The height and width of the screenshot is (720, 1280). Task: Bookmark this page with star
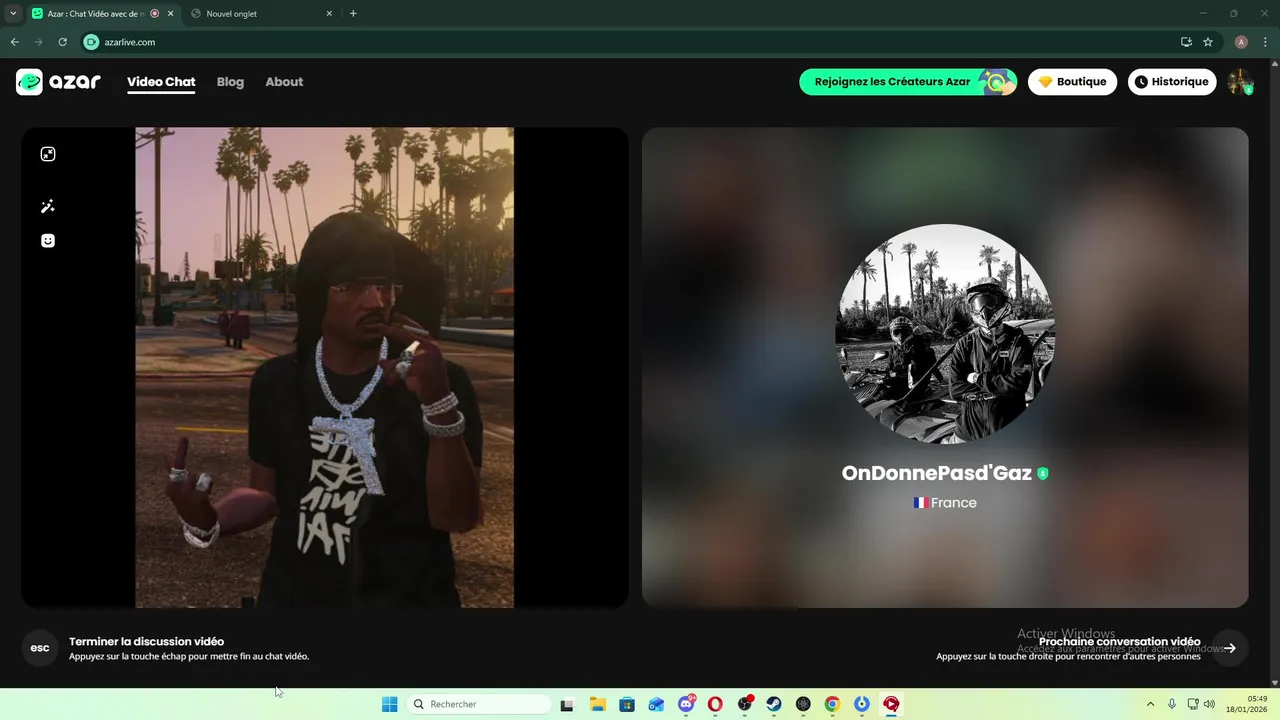pyautogui.click(x=1208, y=42)
